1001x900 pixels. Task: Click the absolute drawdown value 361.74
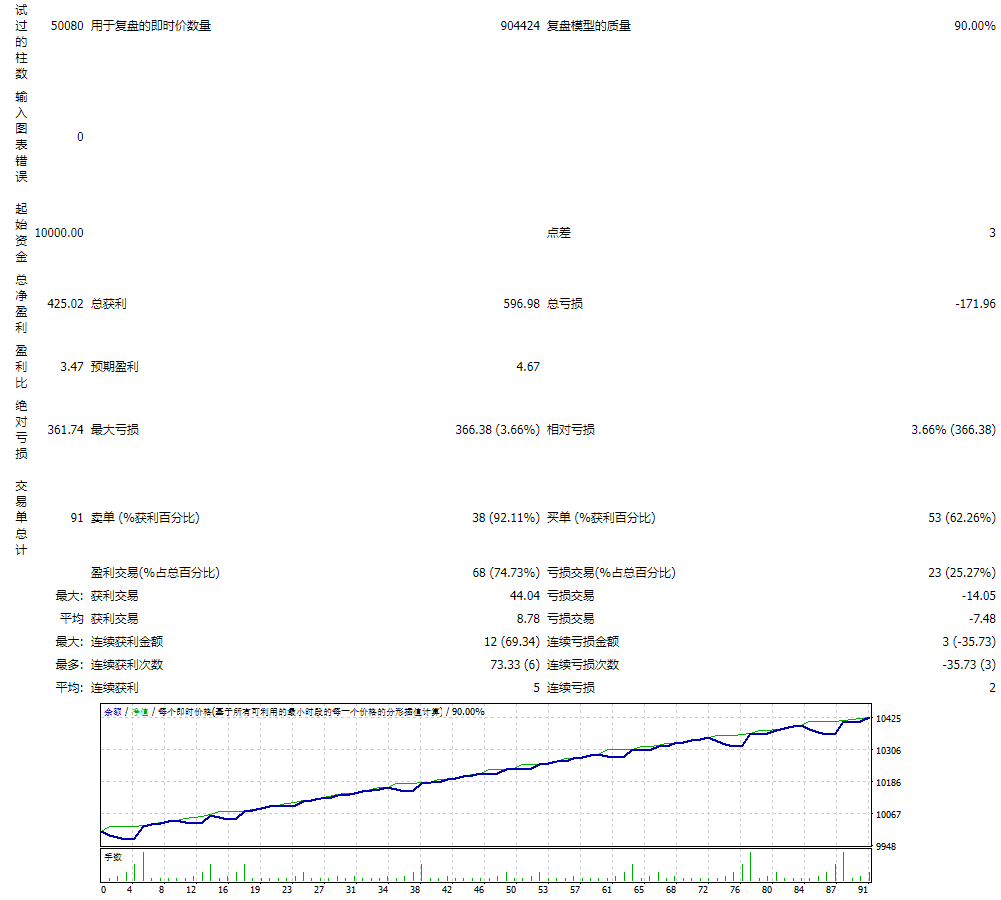(x=65, y=430)
